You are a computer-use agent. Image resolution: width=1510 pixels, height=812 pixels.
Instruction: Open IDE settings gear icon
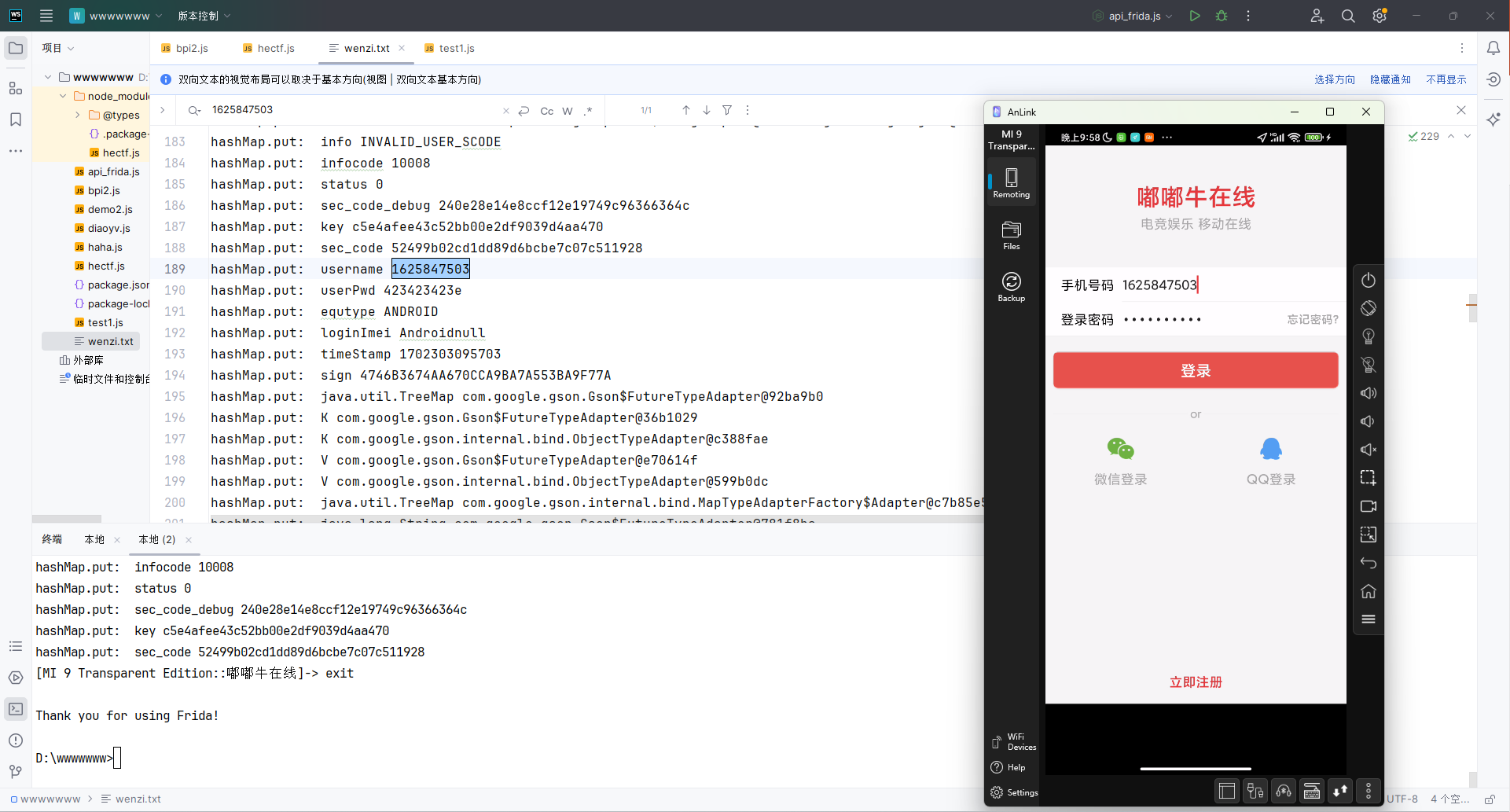[x=1380, y=16]
